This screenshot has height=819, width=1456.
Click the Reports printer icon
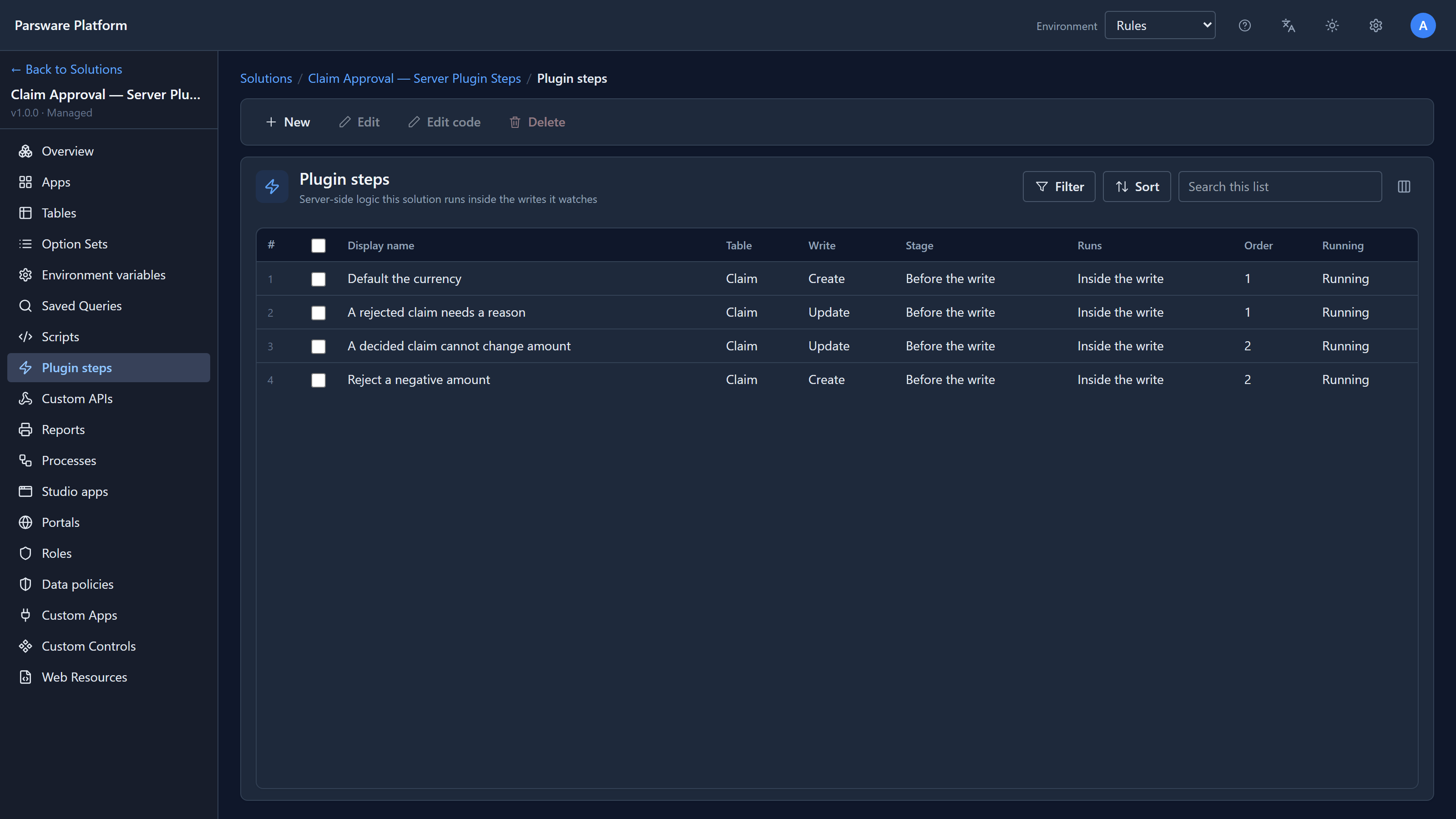25,430
